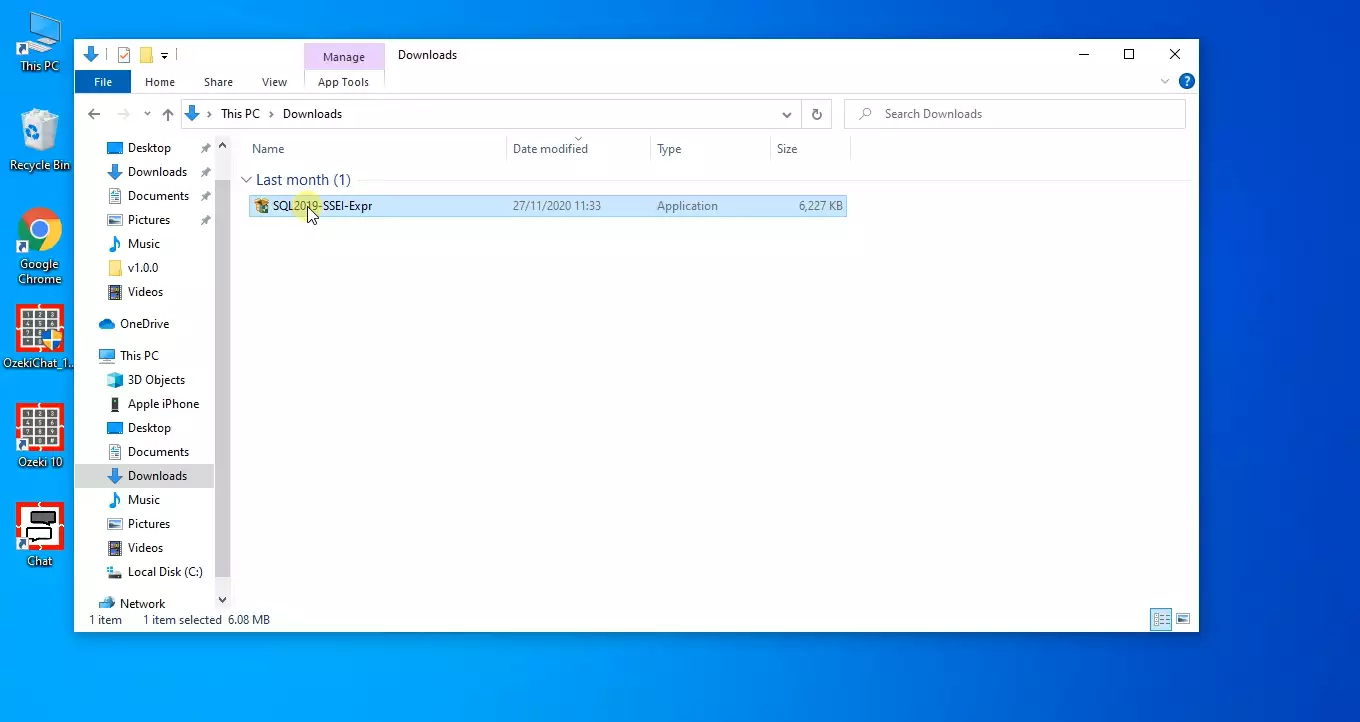The image size is (1360, 722).
Task: Click Downloads in the address breadcrumb
Action: pos(312,114)
